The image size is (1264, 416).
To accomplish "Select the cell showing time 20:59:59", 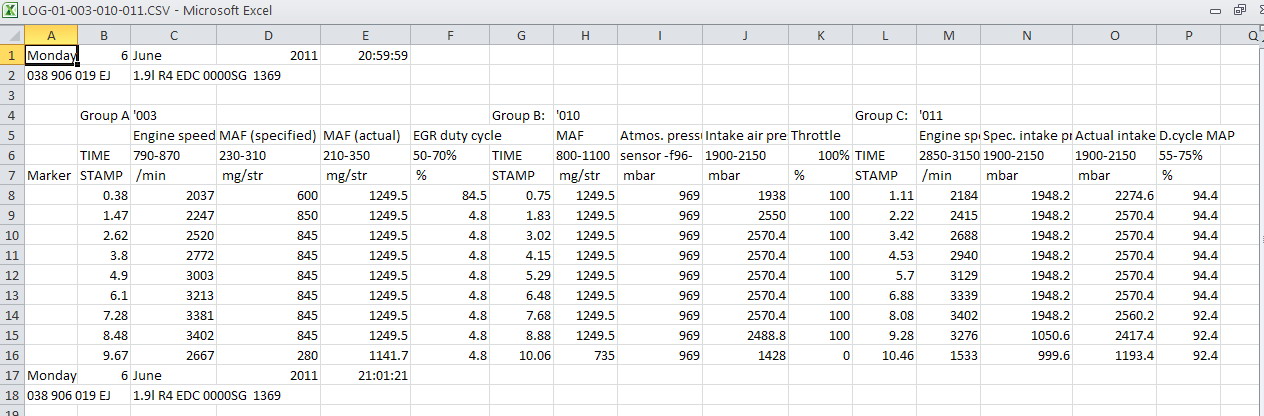I will tap(365, 55).
